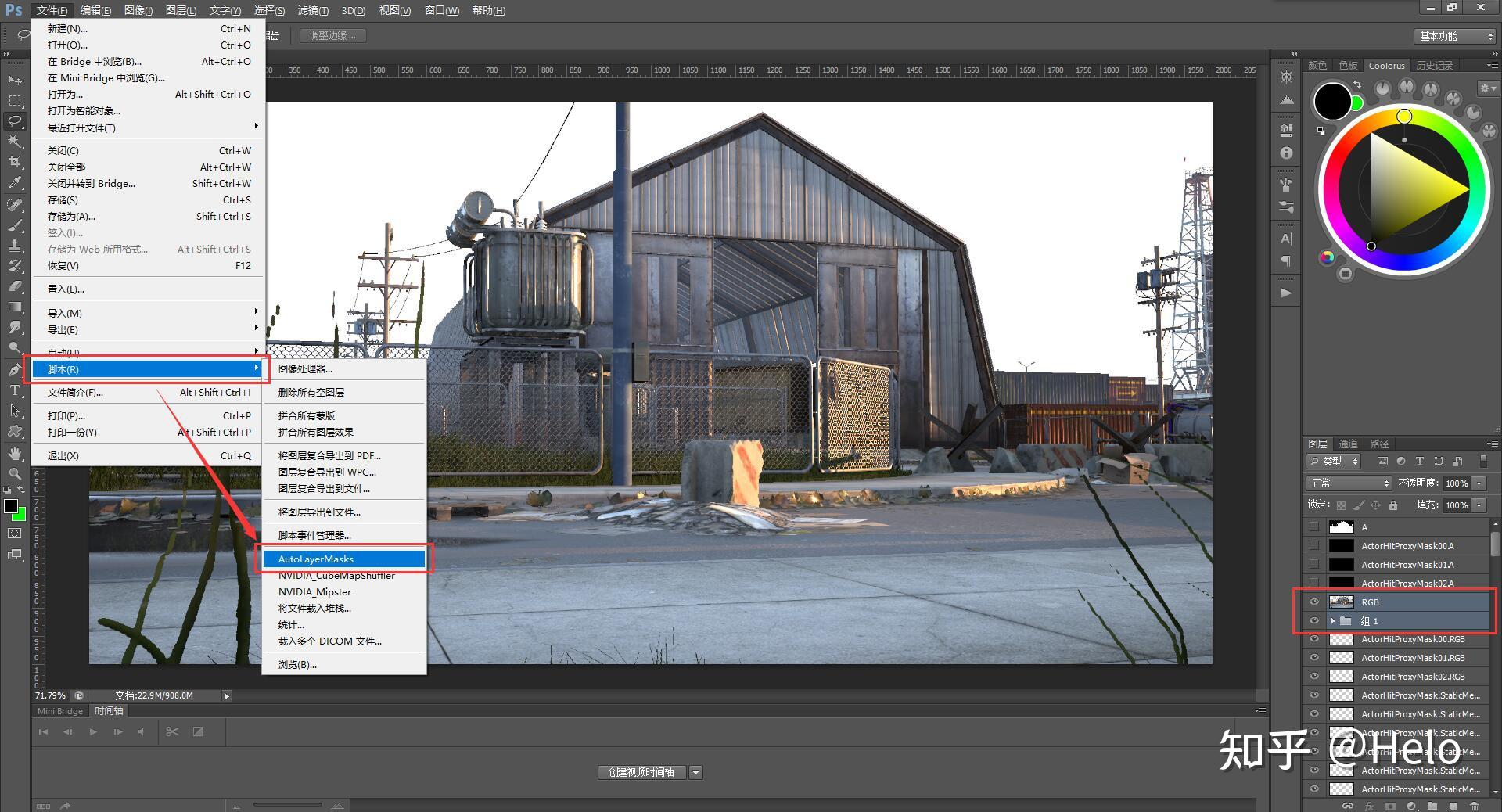Click the 调整边缘 button
This screenshot has width=1502, height=812.
point(332,35)
